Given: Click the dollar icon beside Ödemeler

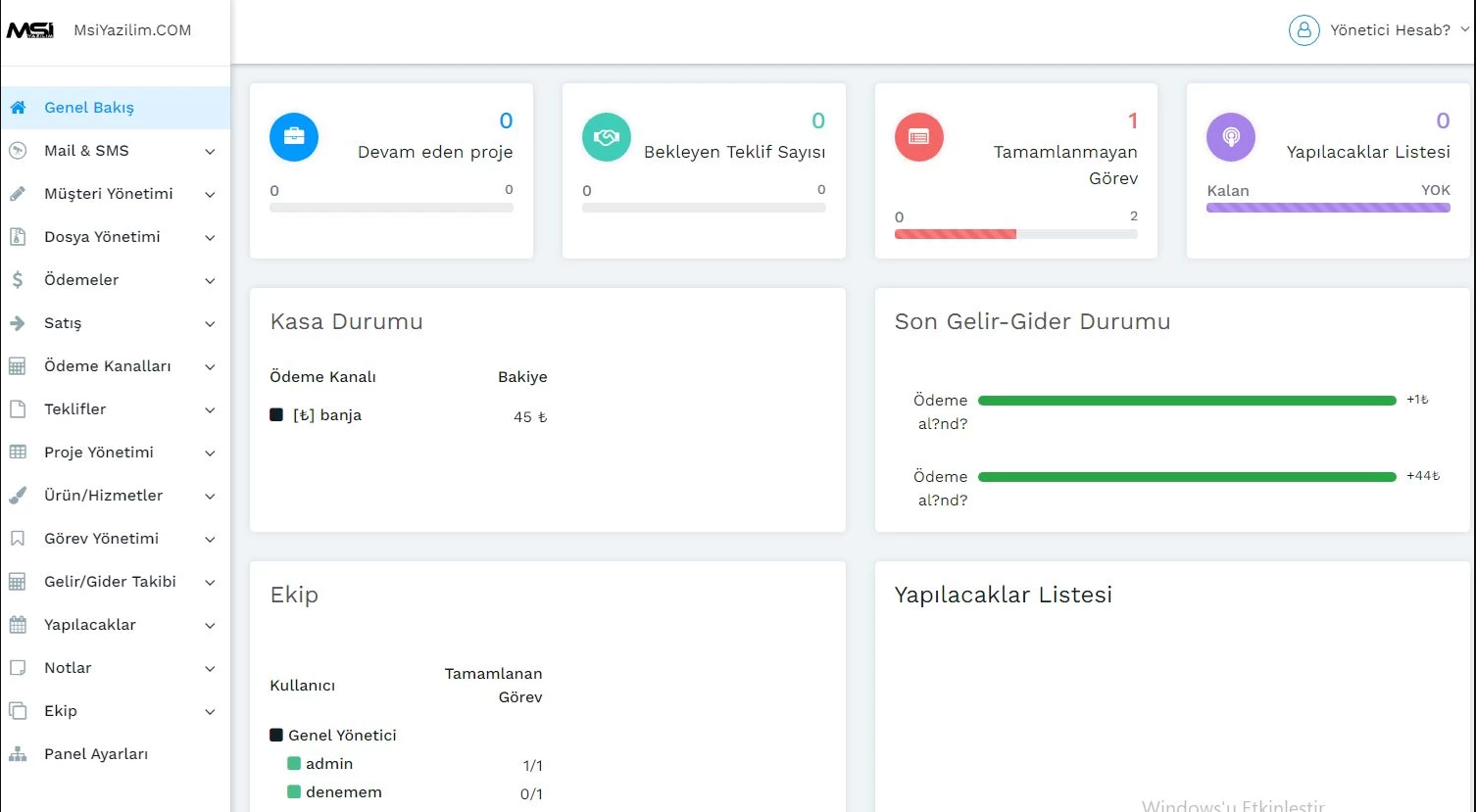Looking at the screenshot, I should point(18,280).
